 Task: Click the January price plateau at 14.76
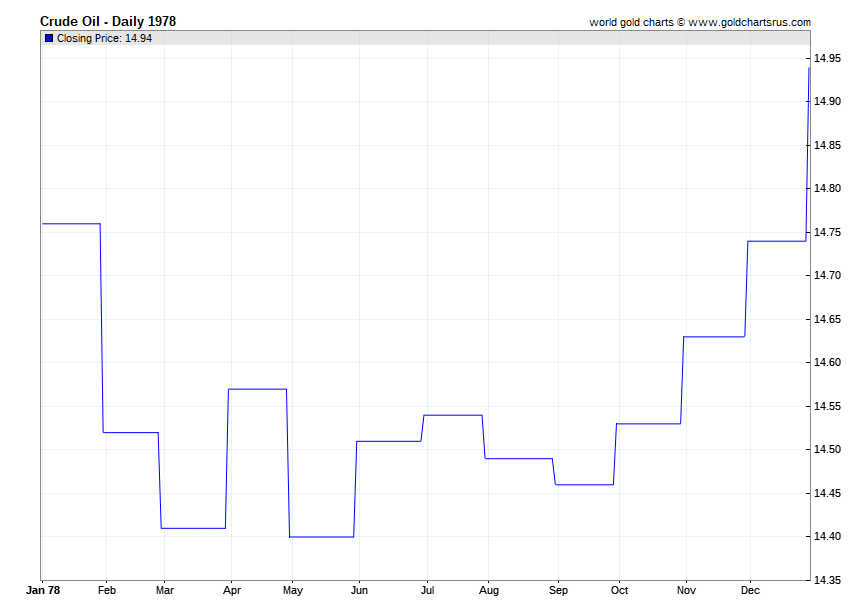click(x=71, y=223)
